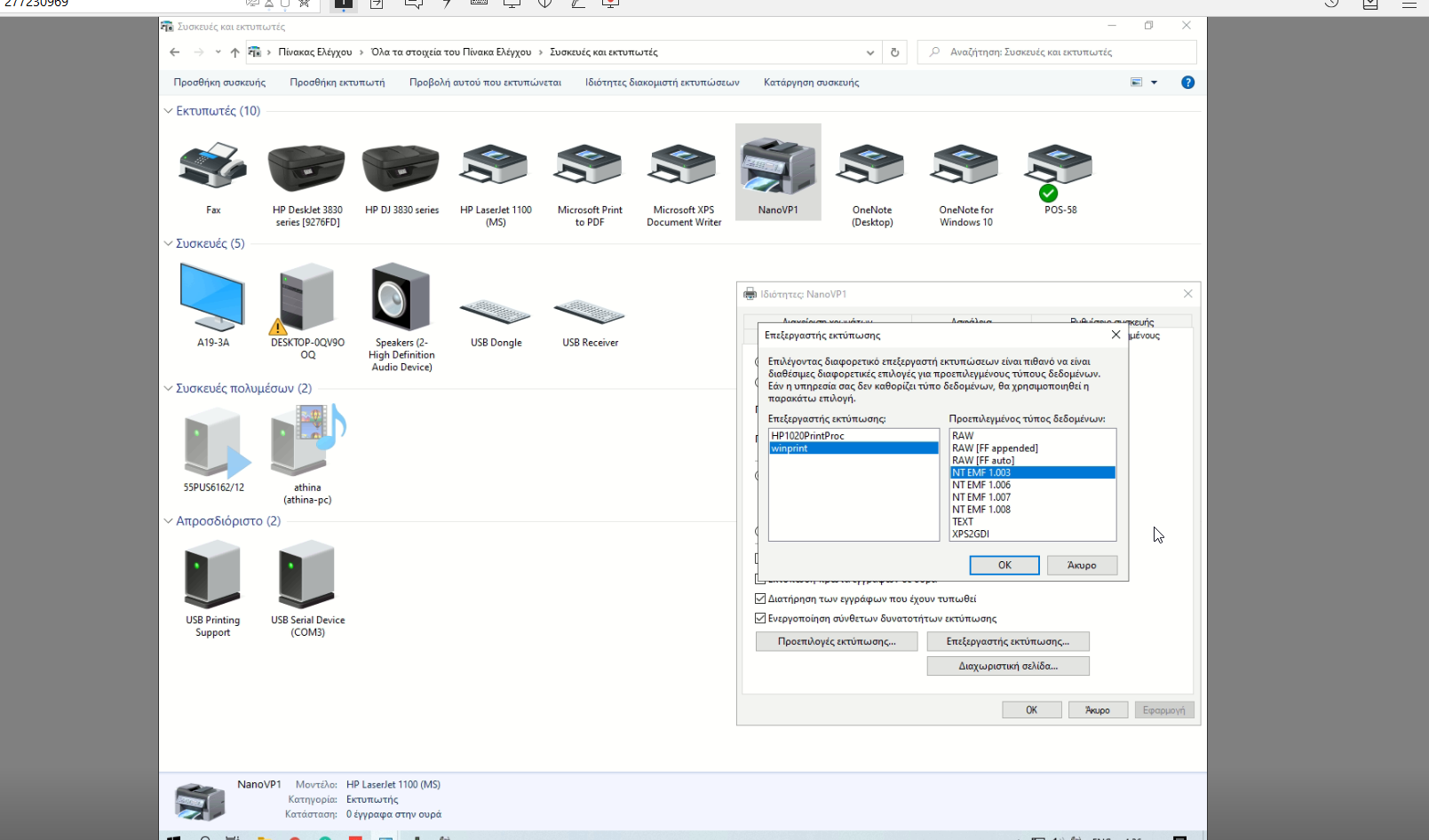The image size is (1429, 840).
Task: Select TEXT data type
Action: click(1033, 522)
